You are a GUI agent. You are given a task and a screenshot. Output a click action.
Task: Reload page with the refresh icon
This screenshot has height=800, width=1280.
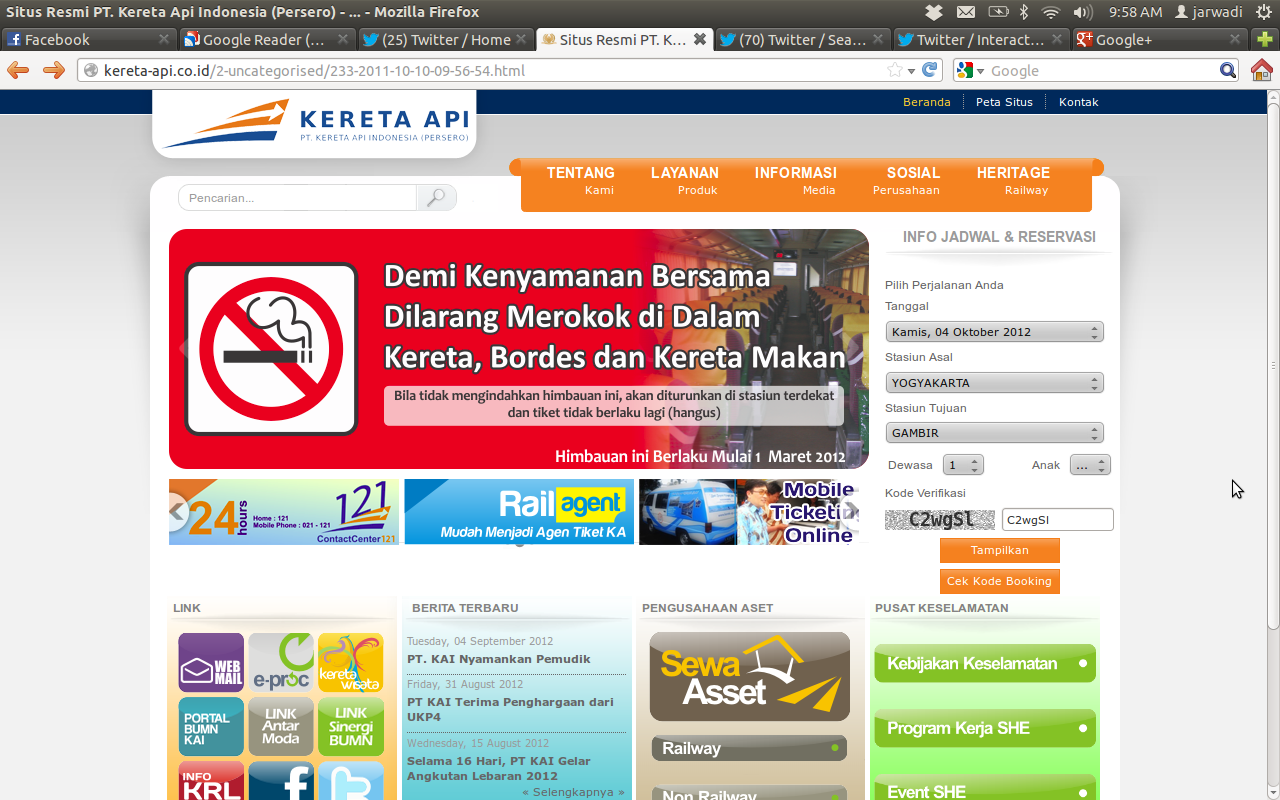click(x=930, y=70)
